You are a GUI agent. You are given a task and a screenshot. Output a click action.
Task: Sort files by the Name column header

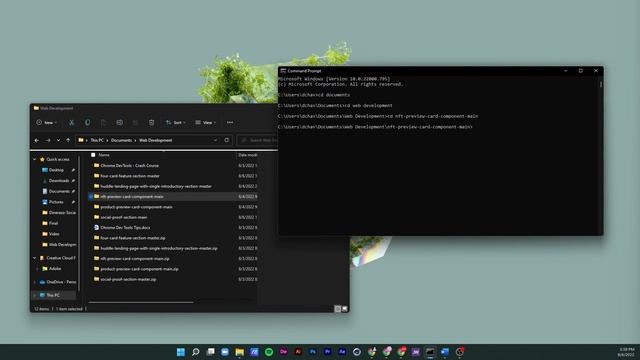[104, 155]
